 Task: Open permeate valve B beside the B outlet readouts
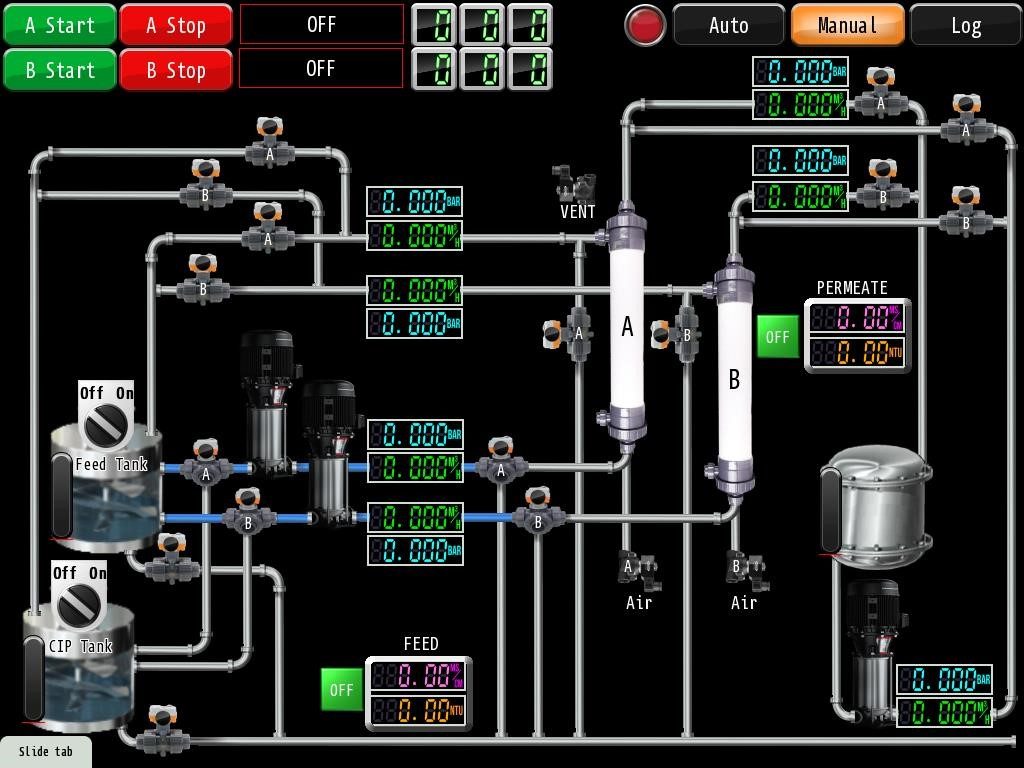pos(882,185)
